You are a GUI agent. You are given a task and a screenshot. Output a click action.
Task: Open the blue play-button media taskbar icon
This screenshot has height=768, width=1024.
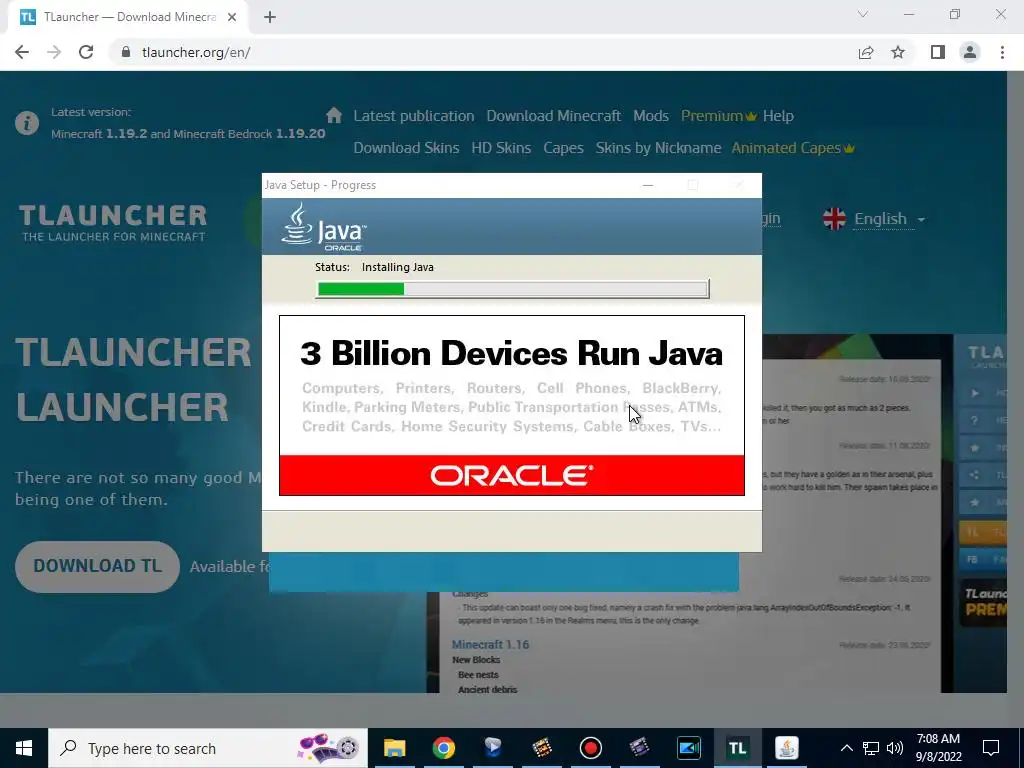(x=492, y=748)
